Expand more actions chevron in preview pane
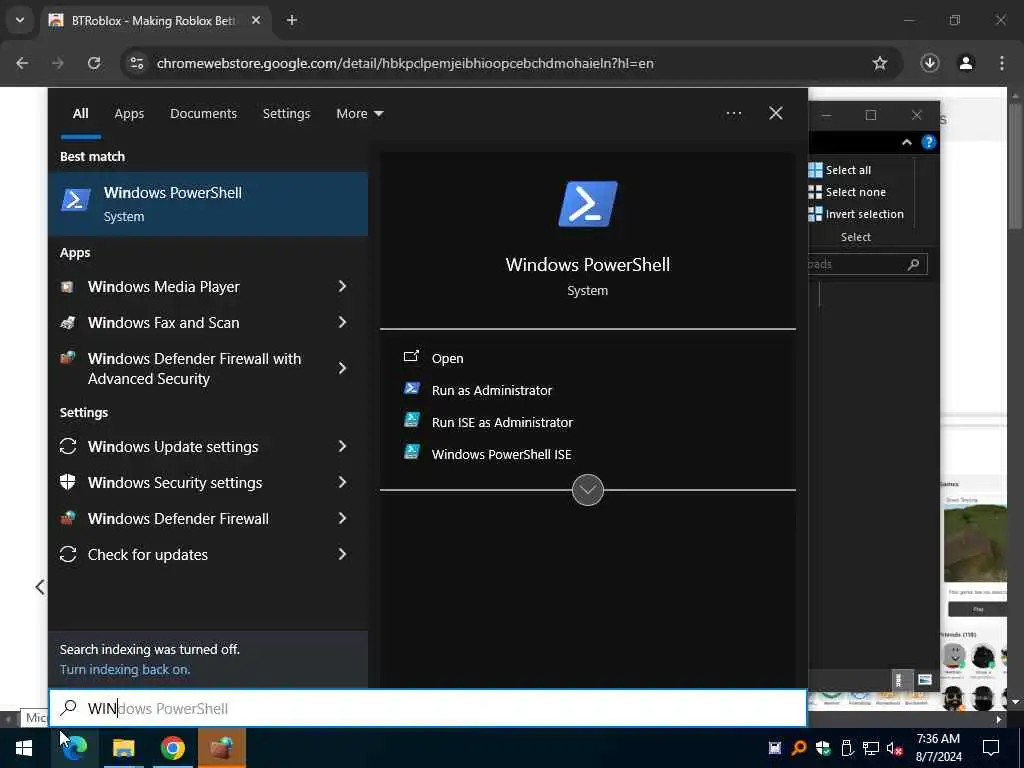Image resolution: width=1024 pixels, height=768 pixels. tap(587, 490)
